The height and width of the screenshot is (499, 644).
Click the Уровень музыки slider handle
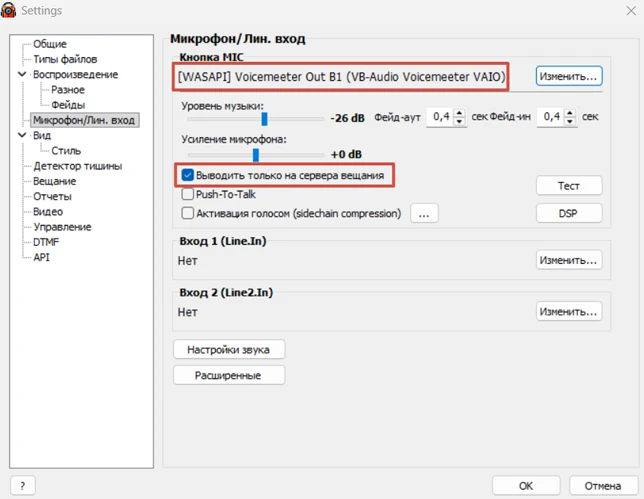264,119
